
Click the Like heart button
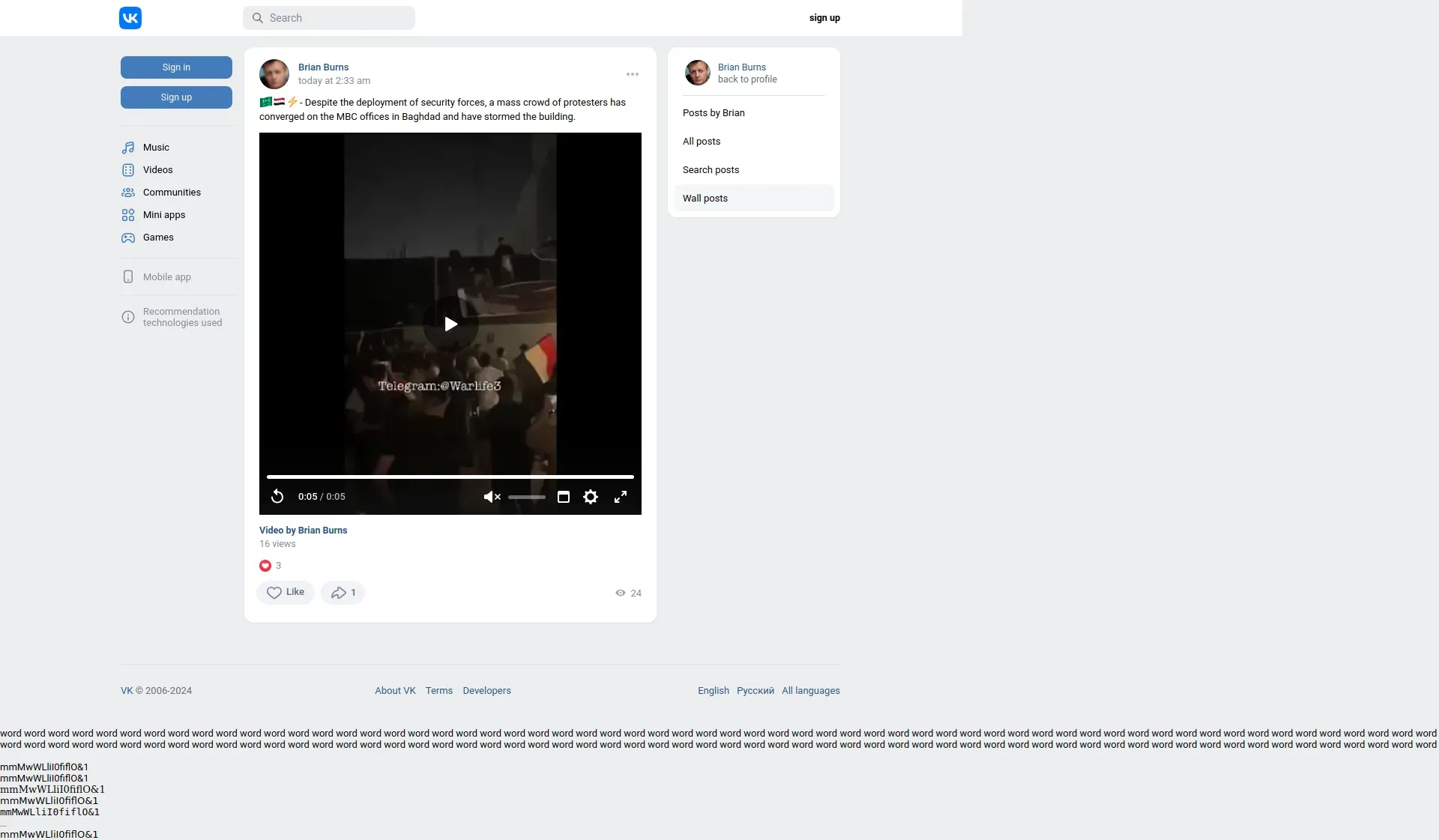286,593
